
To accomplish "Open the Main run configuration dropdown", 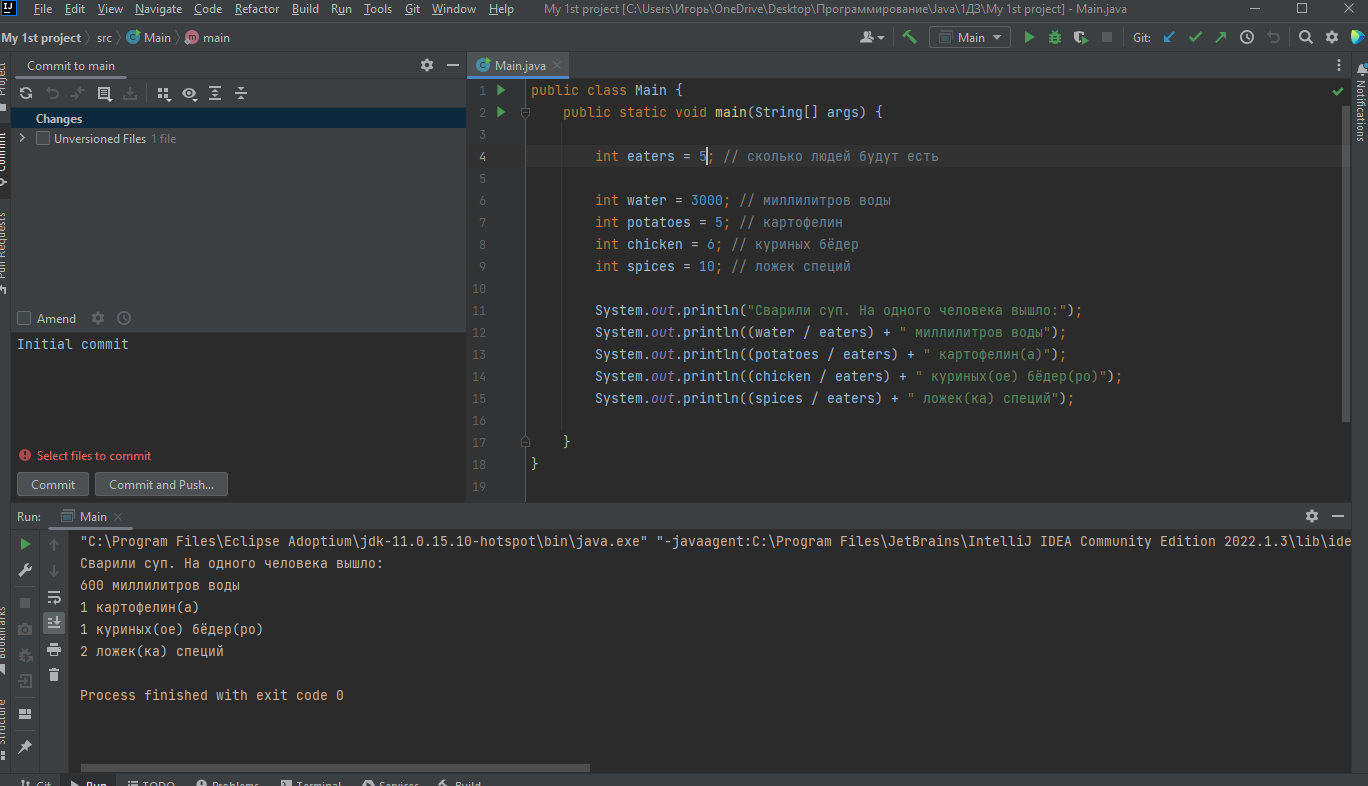I will click(x=969, y=36).
